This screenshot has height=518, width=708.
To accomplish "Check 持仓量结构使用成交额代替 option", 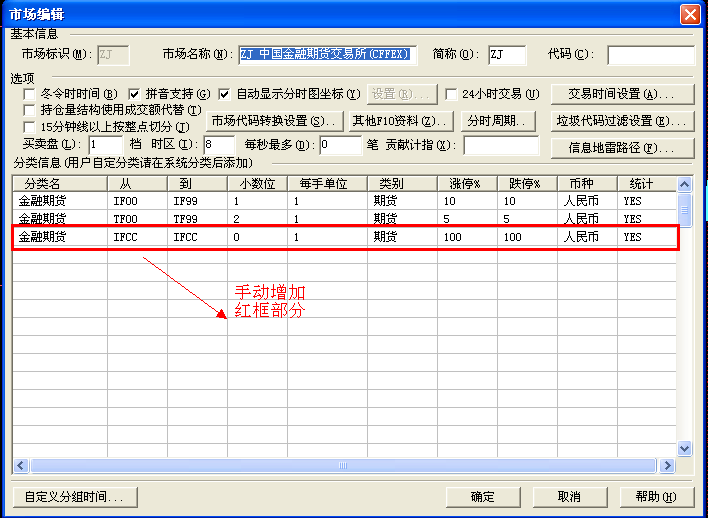I will coord(30,110).
